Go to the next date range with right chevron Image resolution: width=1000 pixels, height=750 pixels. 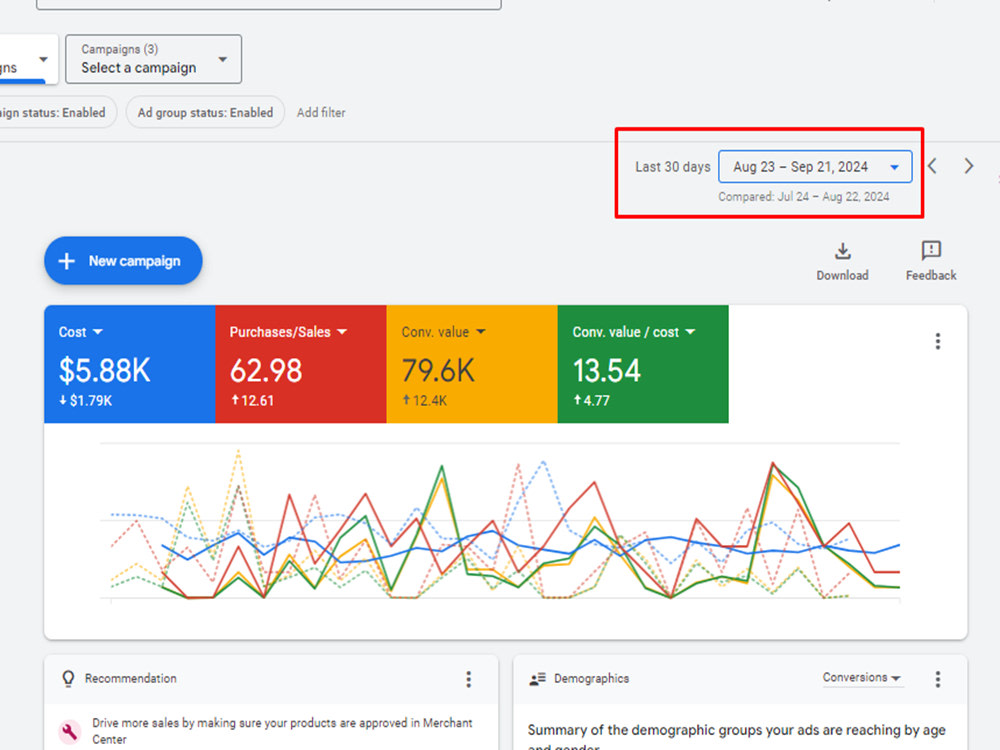click(968, 166)
